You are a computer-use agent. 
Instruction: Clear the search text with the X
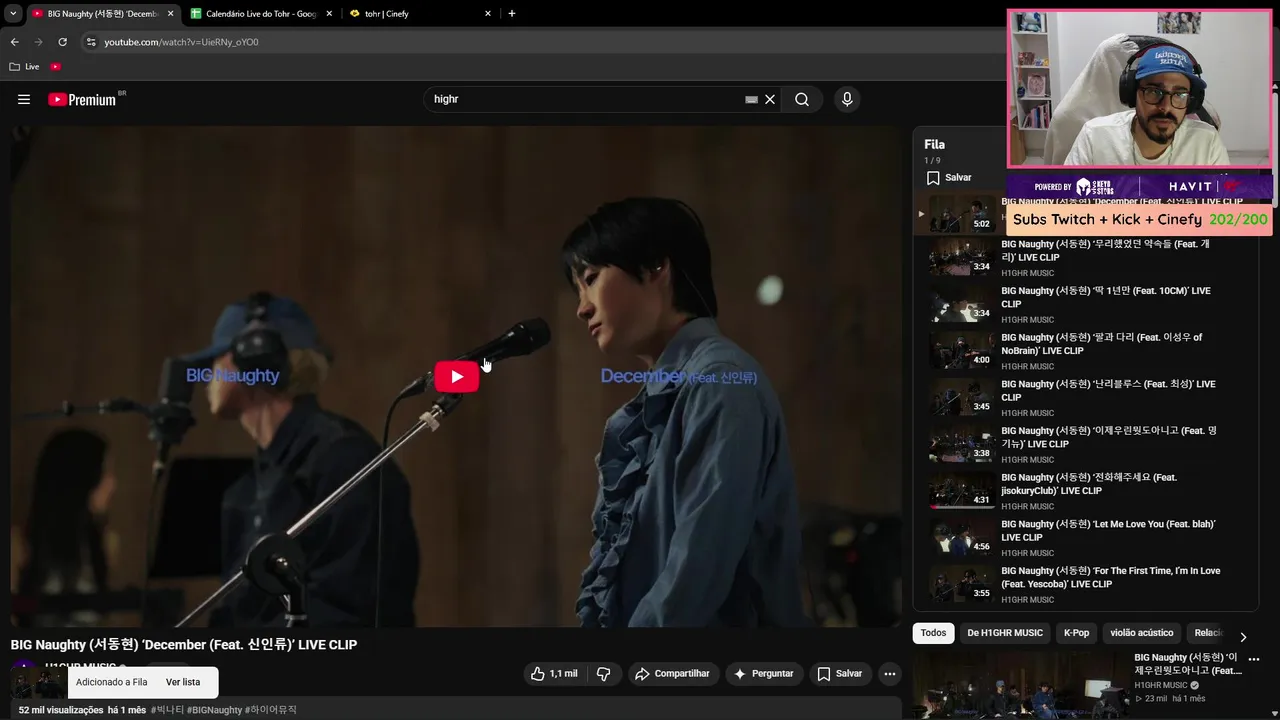tap(770, 100)
